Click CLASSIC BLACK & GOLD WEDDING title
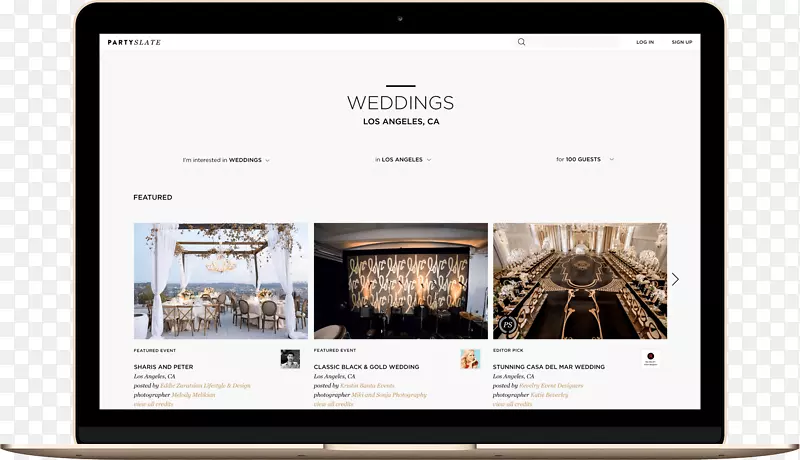 [366, 367]
